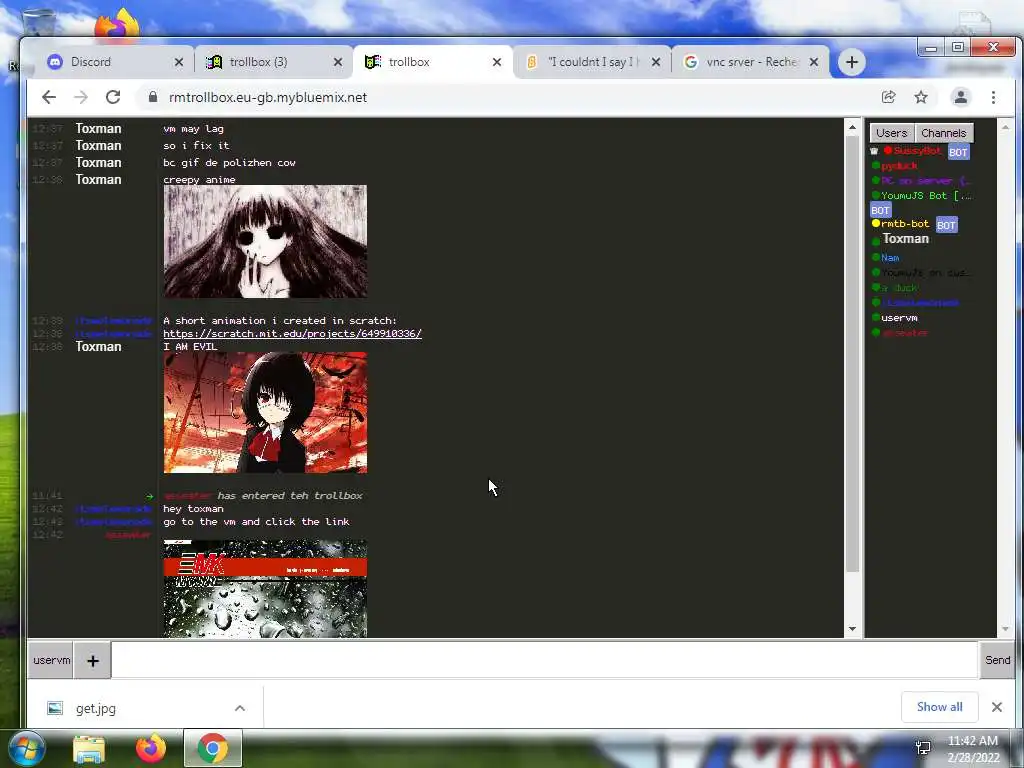1024x768 pixels.
Task: Click the 'I AM EVIL' message text
Action: (190, 347)
